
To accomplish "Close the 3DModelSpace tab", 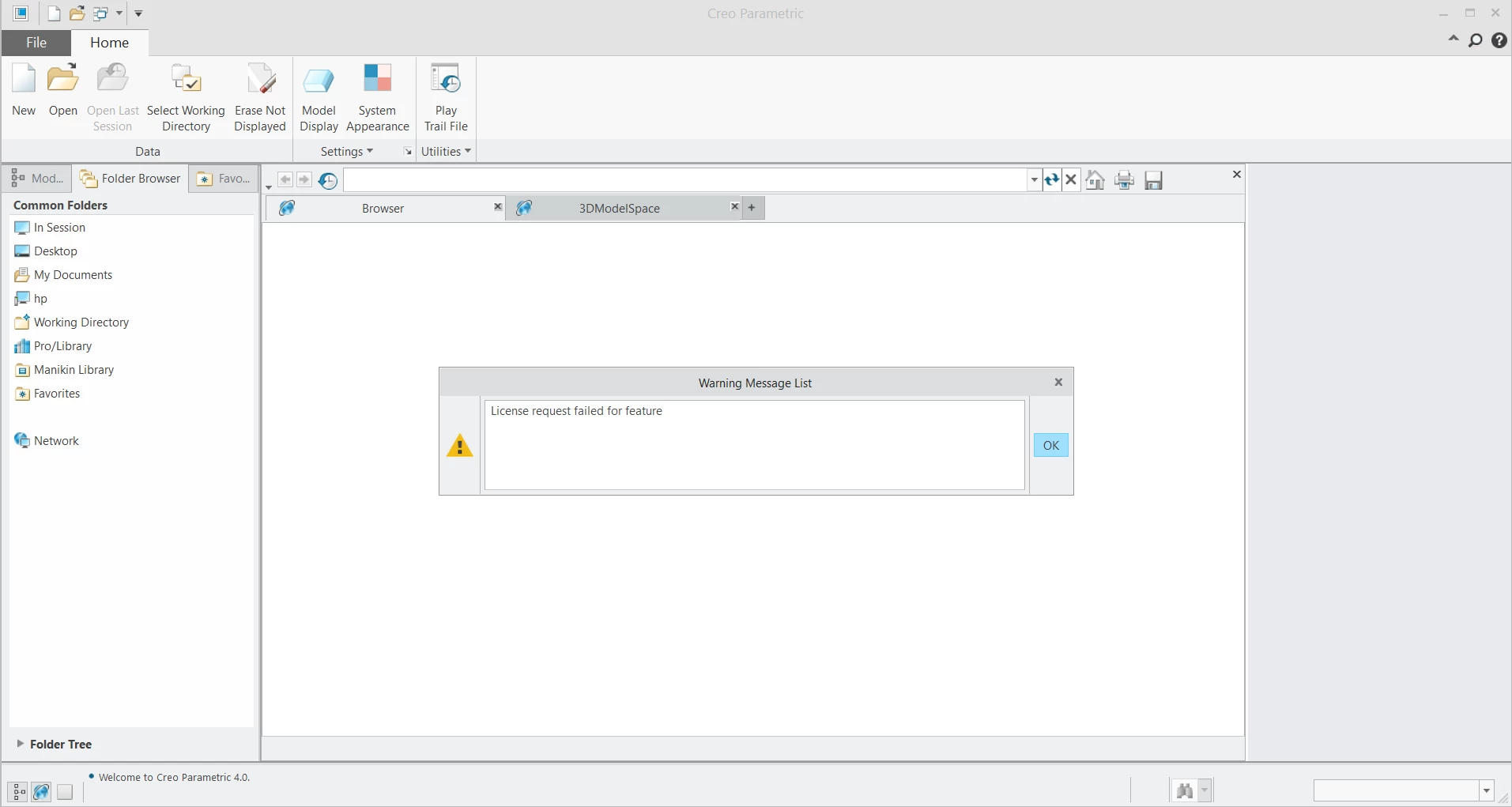I will 734,207.
